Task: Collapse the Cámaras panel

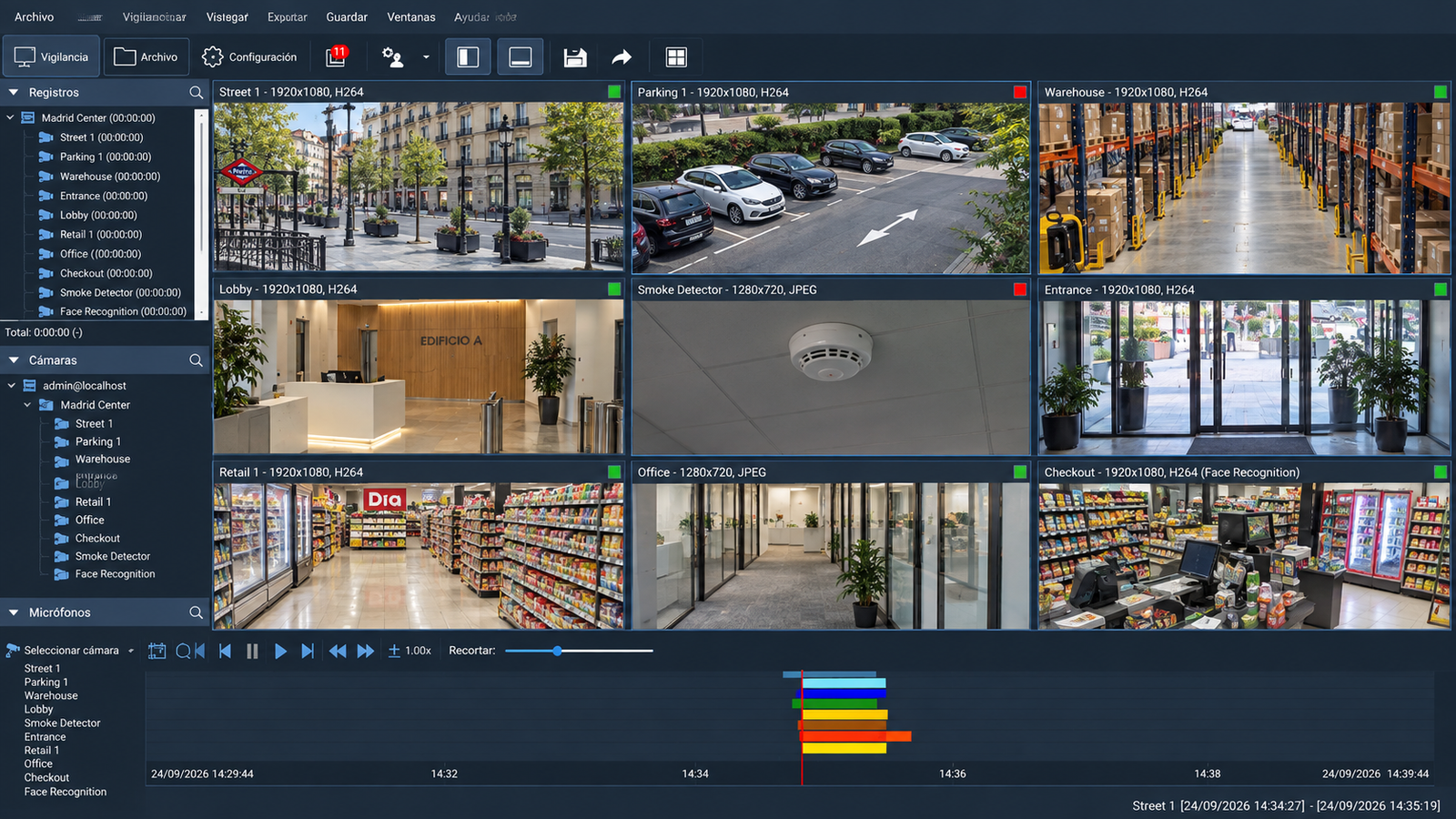Action: point(14,360)
